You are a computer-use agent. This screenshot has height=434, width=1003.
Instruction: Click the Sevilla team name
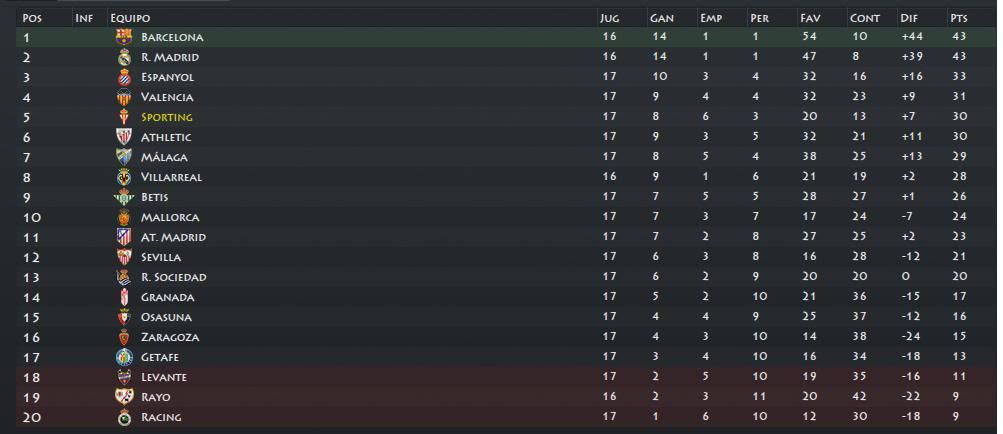pyautogui.click(x=161, y=257)
